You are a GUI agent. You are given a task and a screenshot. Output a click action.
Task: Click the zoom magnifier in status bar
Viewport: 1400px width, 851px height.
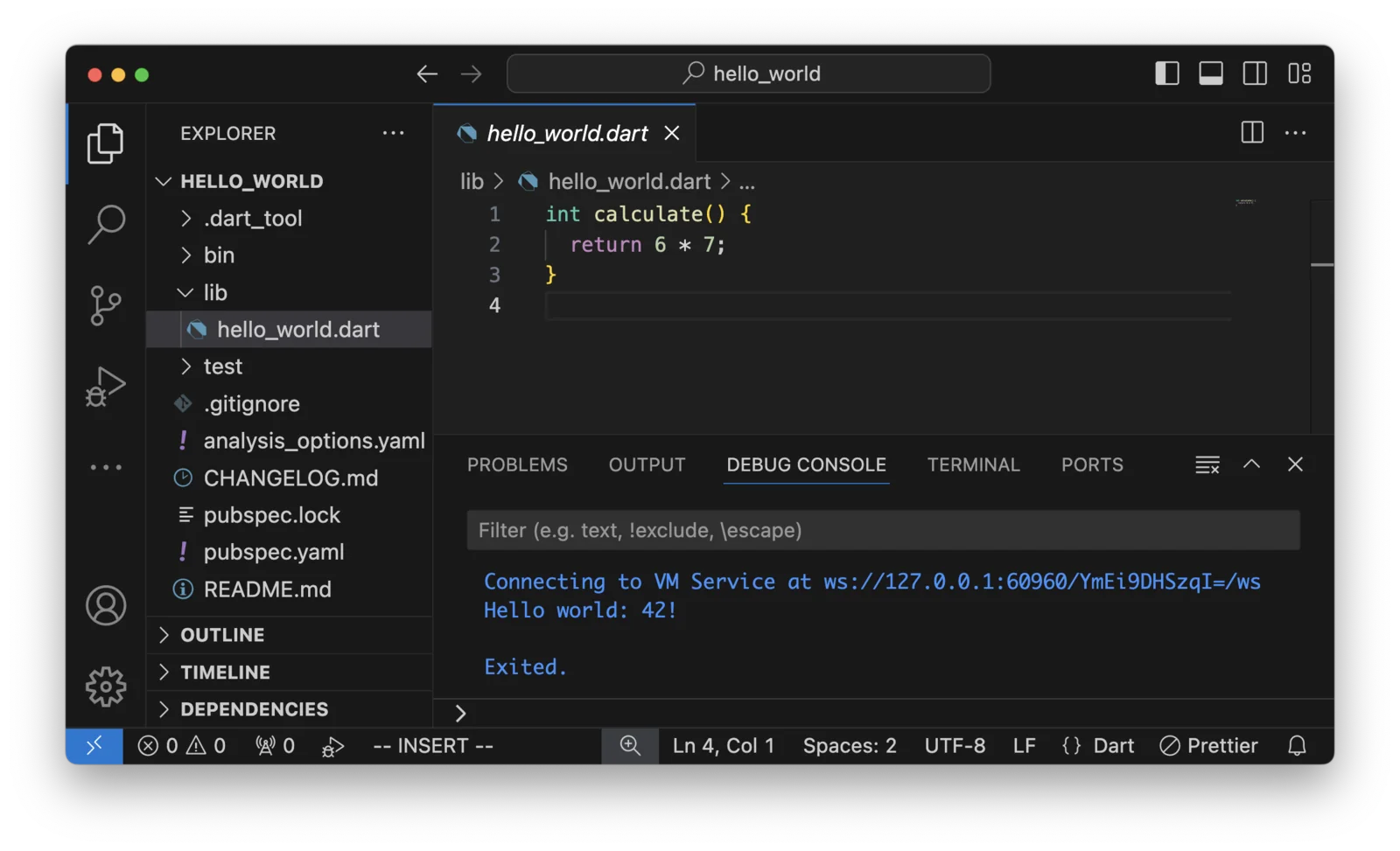point(630,746)
